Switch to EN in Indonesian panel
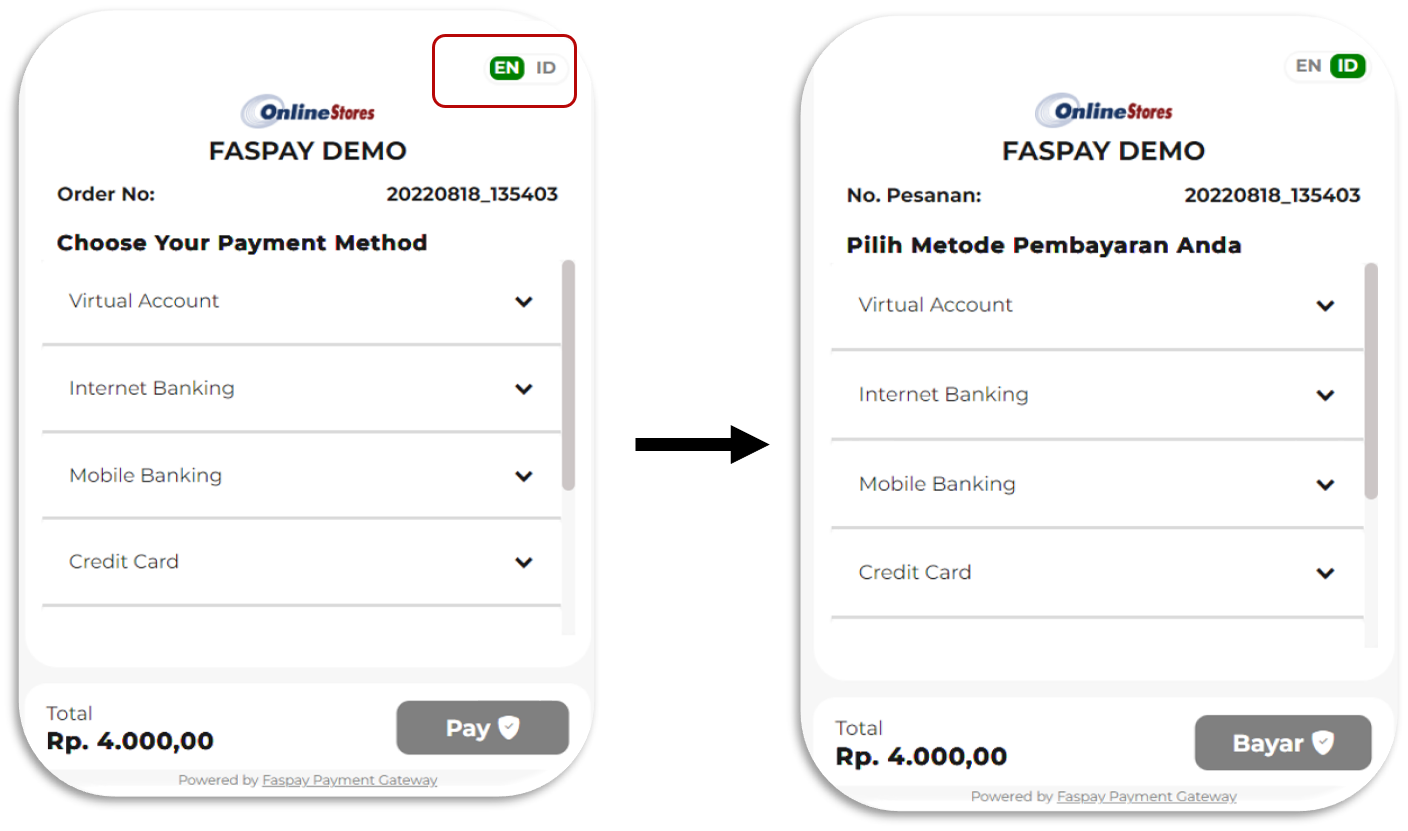The width and height of the screenshot is (1408, 831). (1308, 66)
